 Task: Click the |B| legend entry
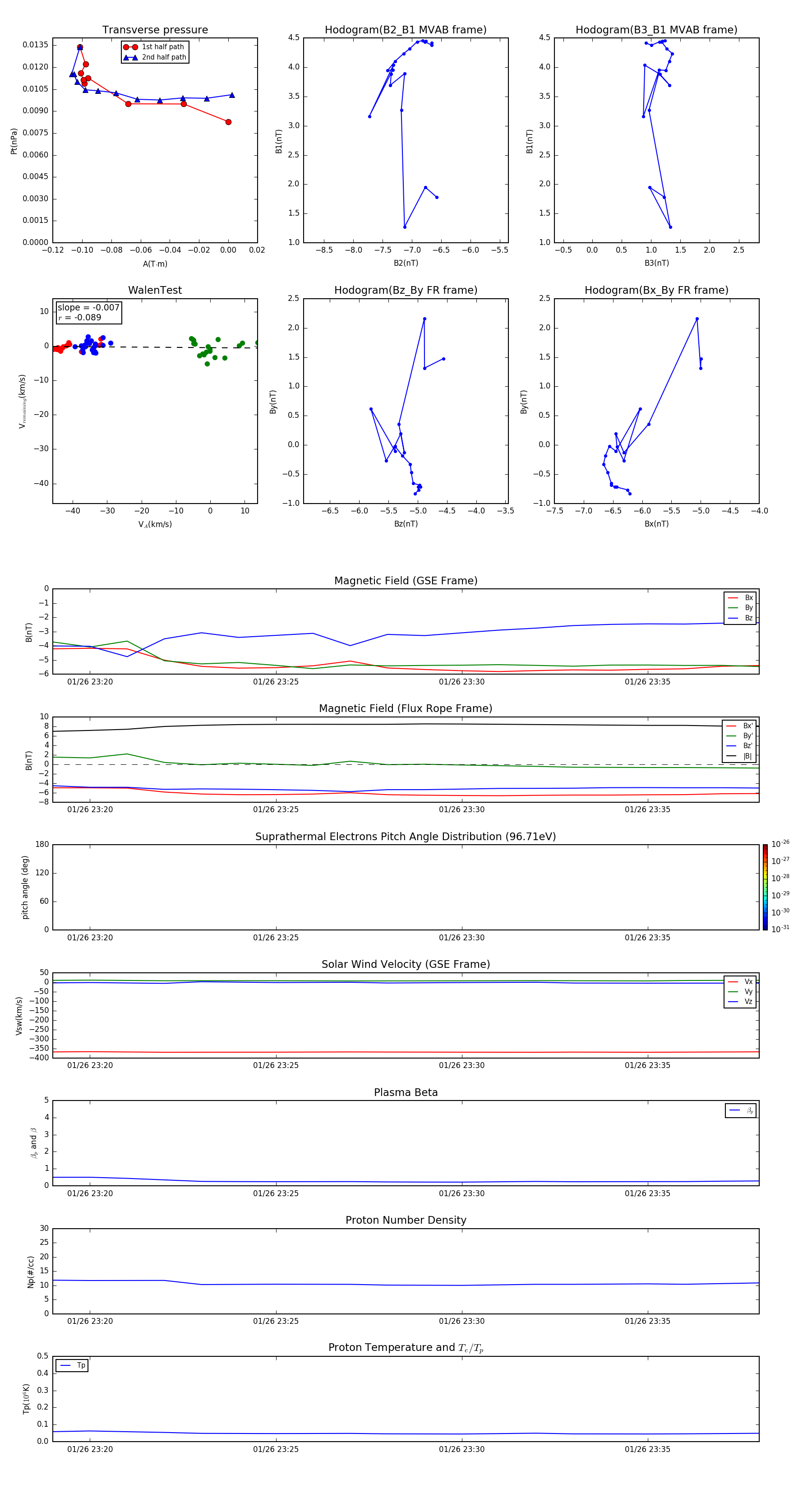coord(740,756)
